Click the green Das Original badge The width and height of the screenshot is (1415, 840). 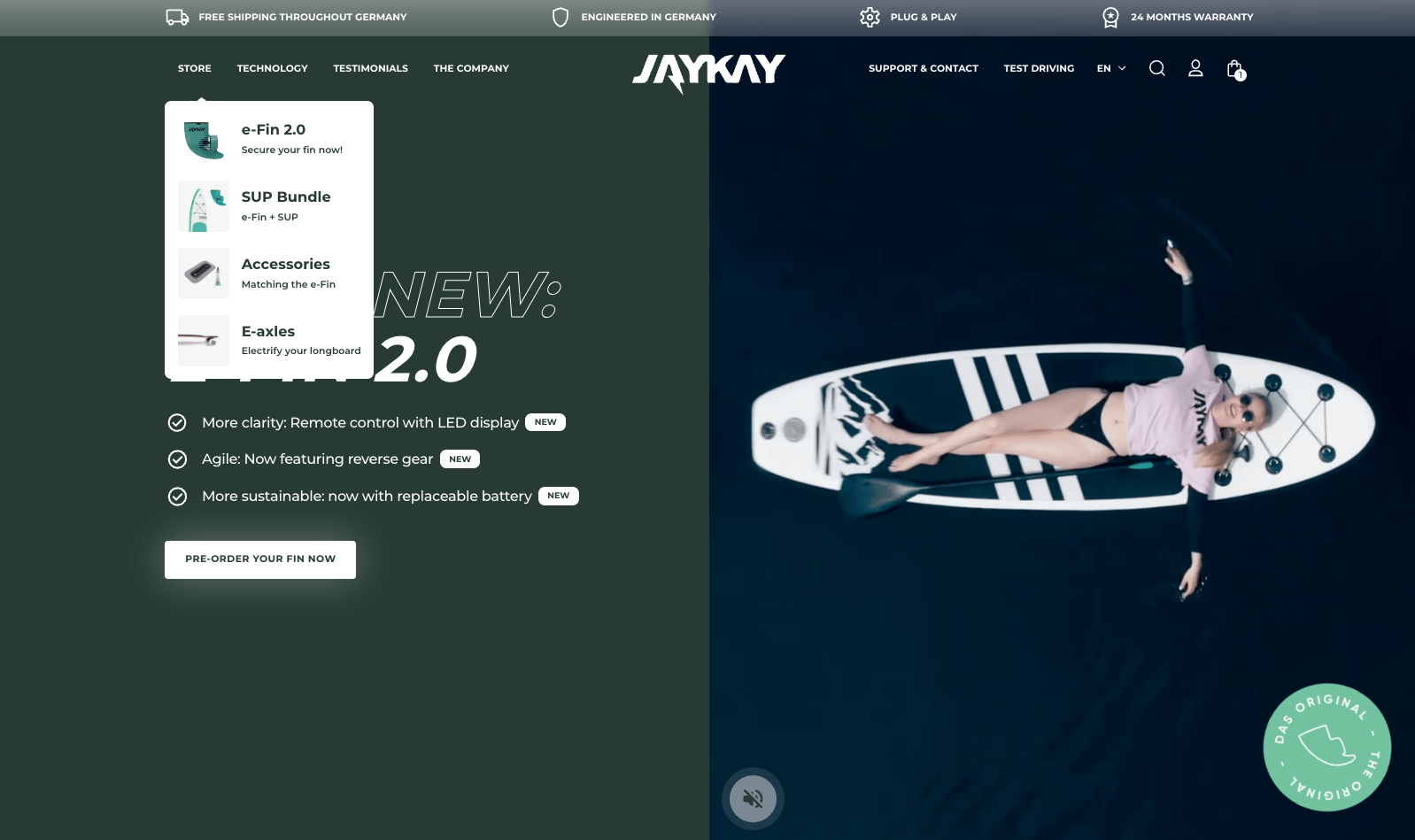tap(1326, 747)
